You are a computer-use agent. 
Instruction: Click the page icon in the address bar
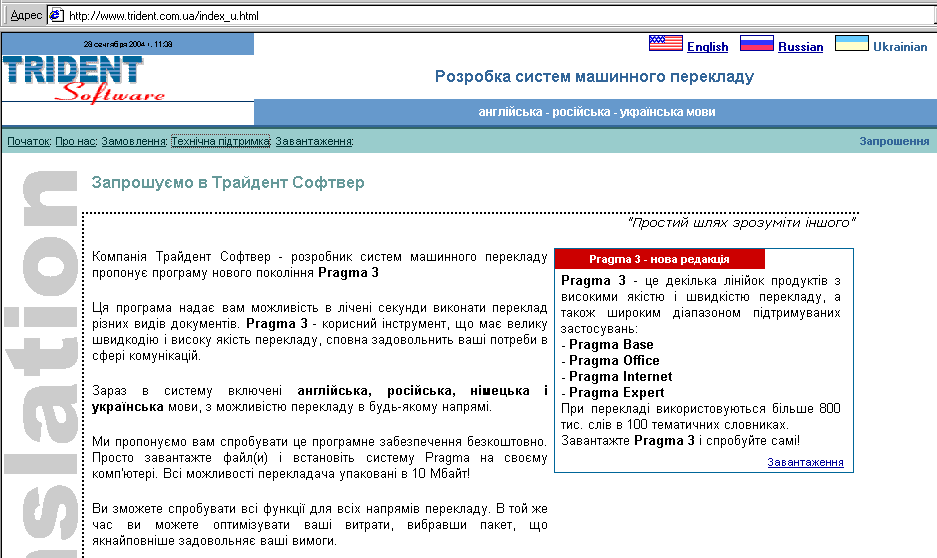pos(56,16)
